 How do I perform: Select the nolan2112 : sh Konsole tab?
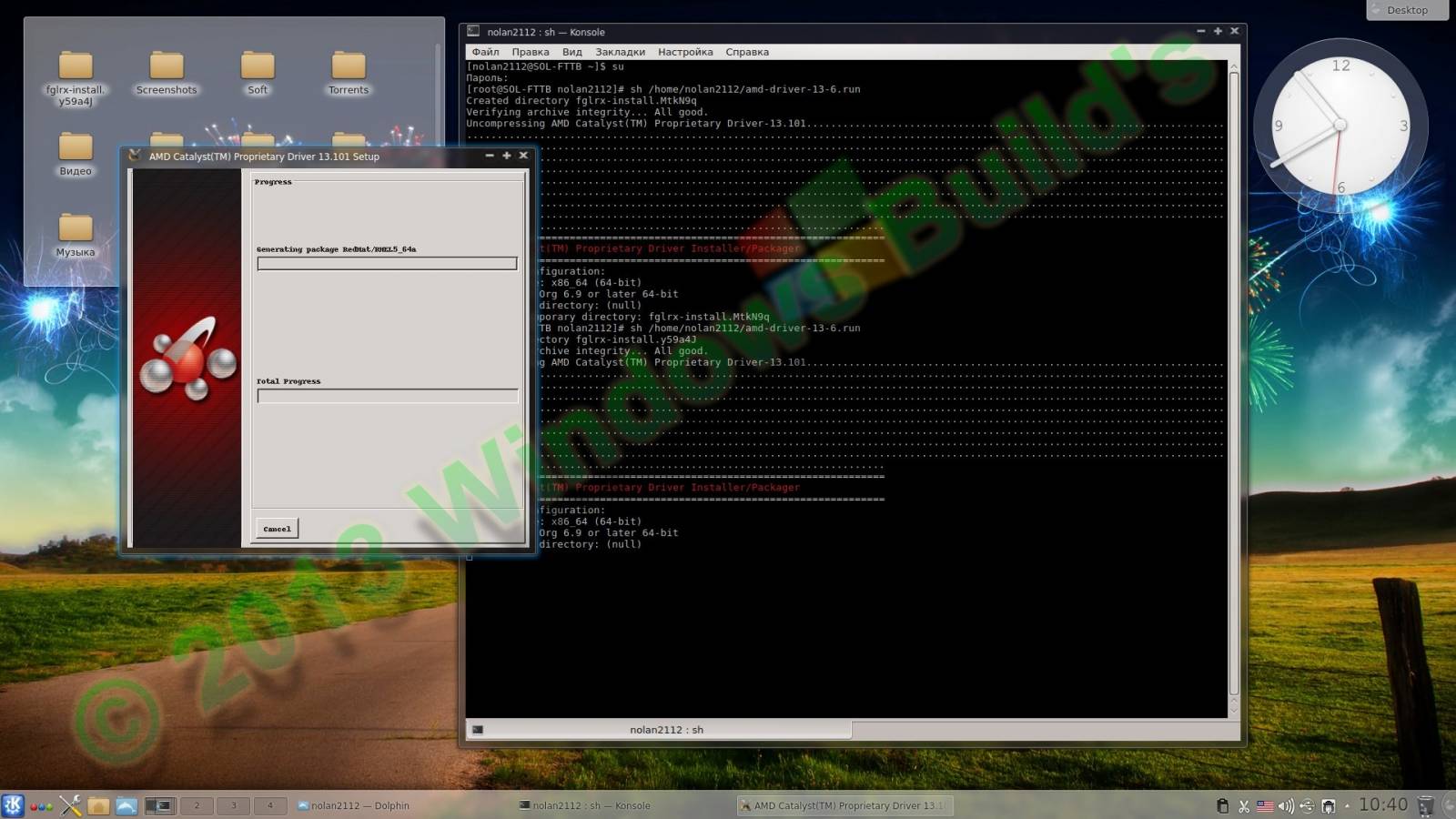(659, 730)
